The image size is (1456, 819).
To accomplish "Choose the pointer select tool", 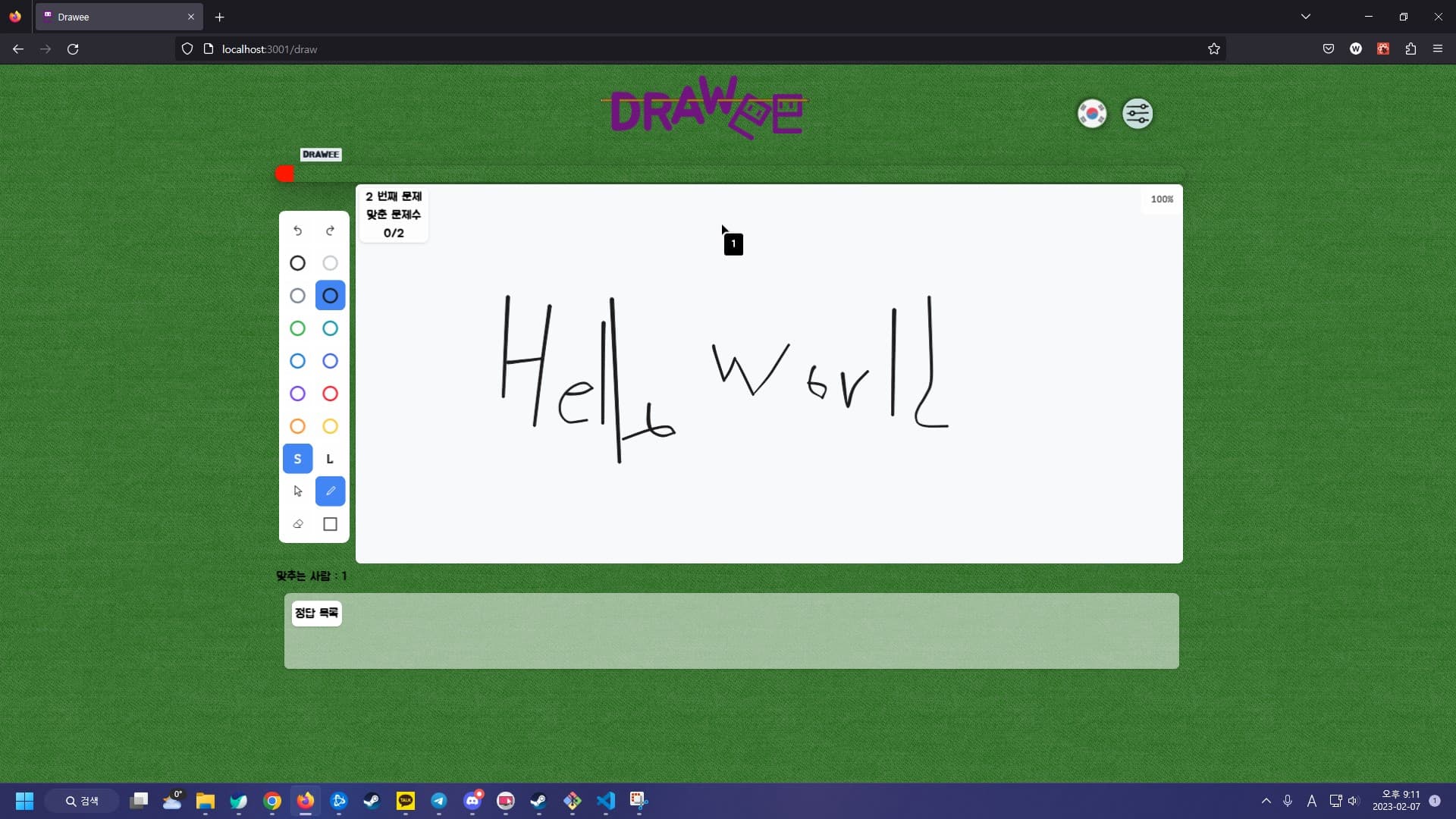I will pyautogui.click(x=297, y=491).
